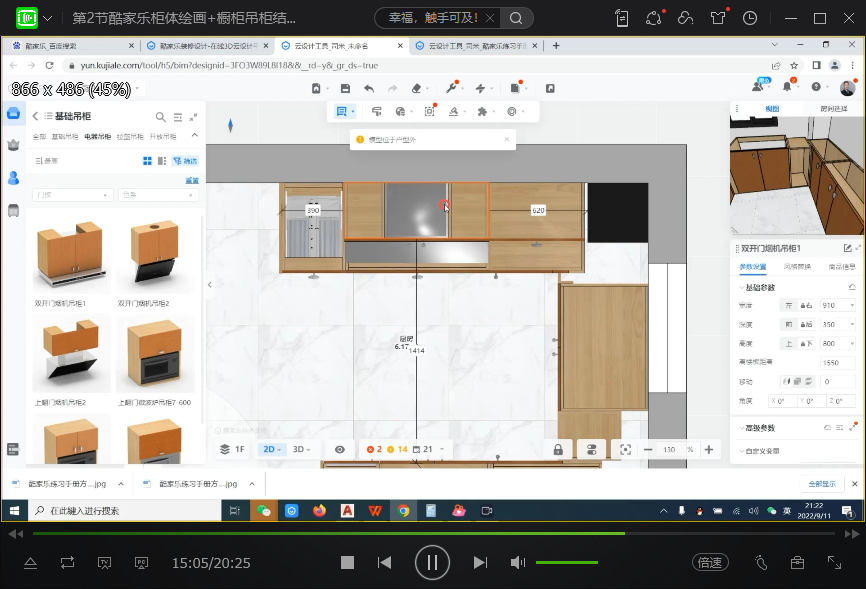The height and width of the screenshot is (589, 866).
Task: Open the 门板 dropdown filter
Action: [72, 195]
